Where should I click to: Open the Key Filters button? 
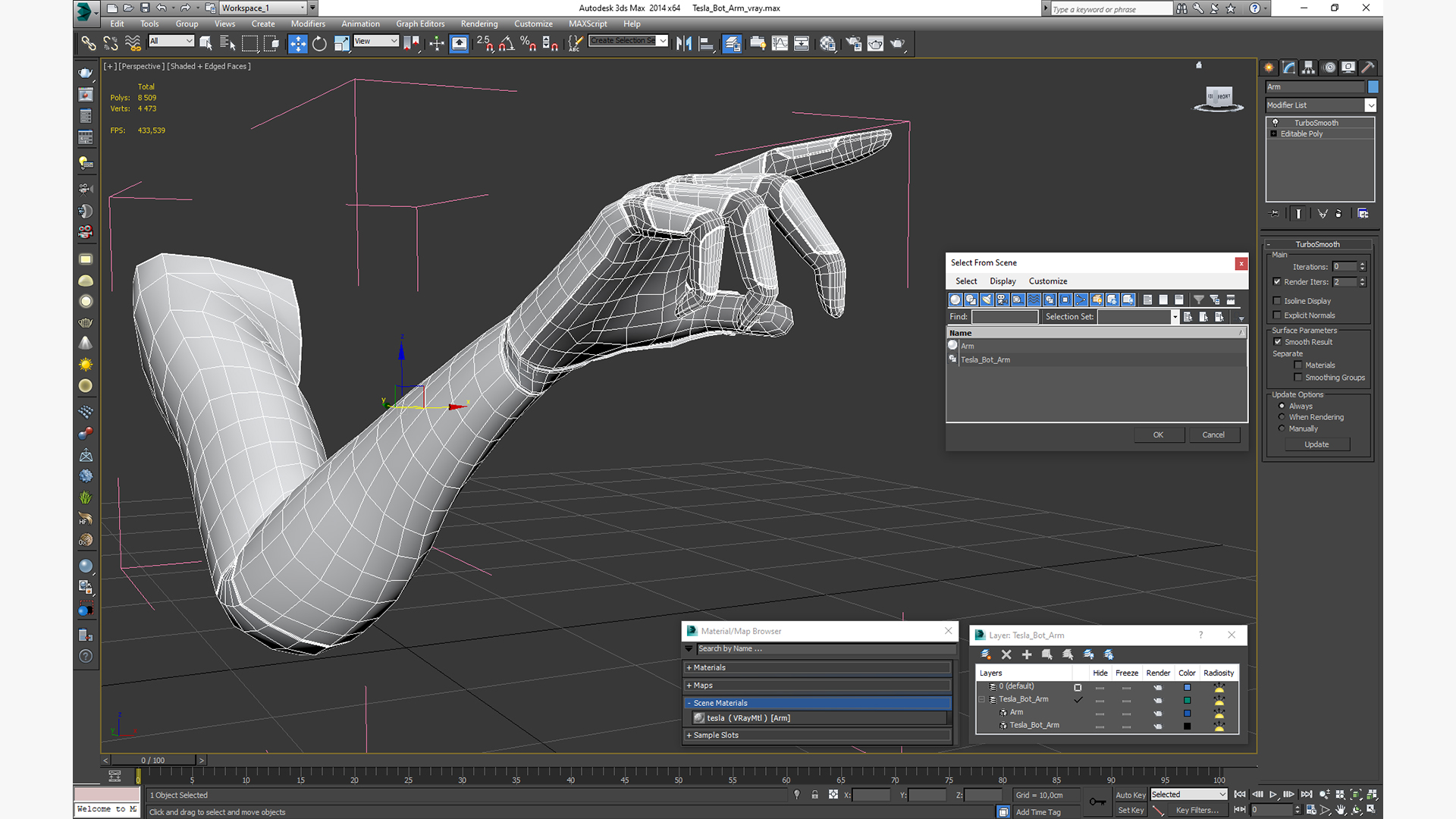(1197, 811)
